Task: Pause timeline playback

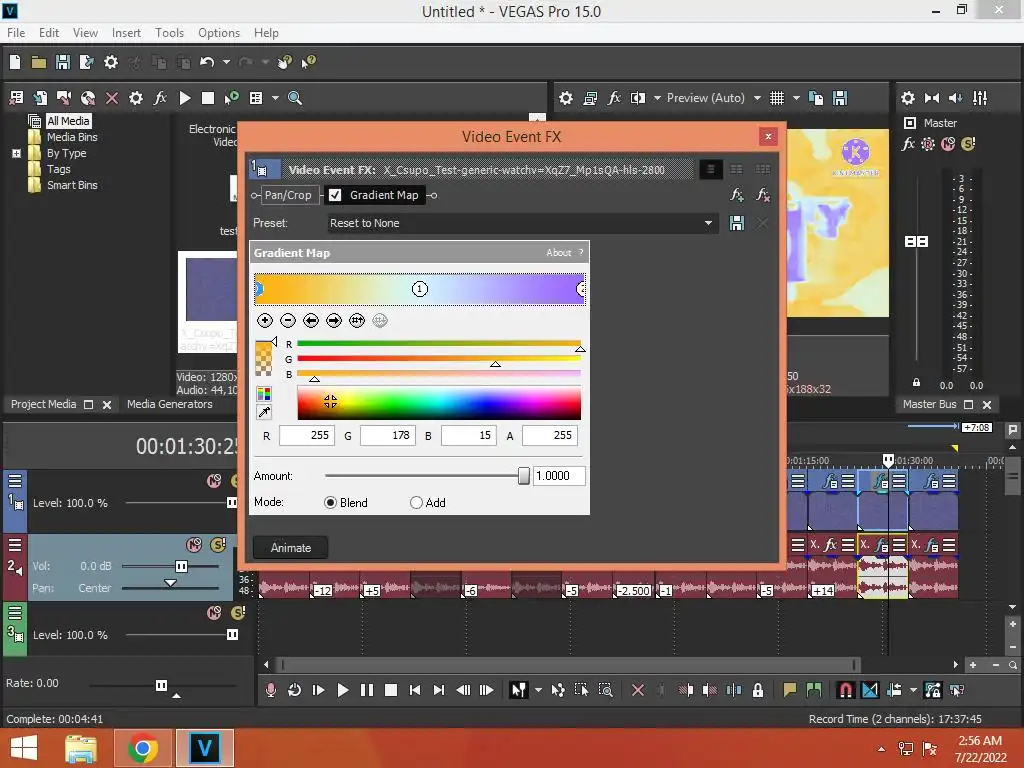Action: tap(366, 690)
